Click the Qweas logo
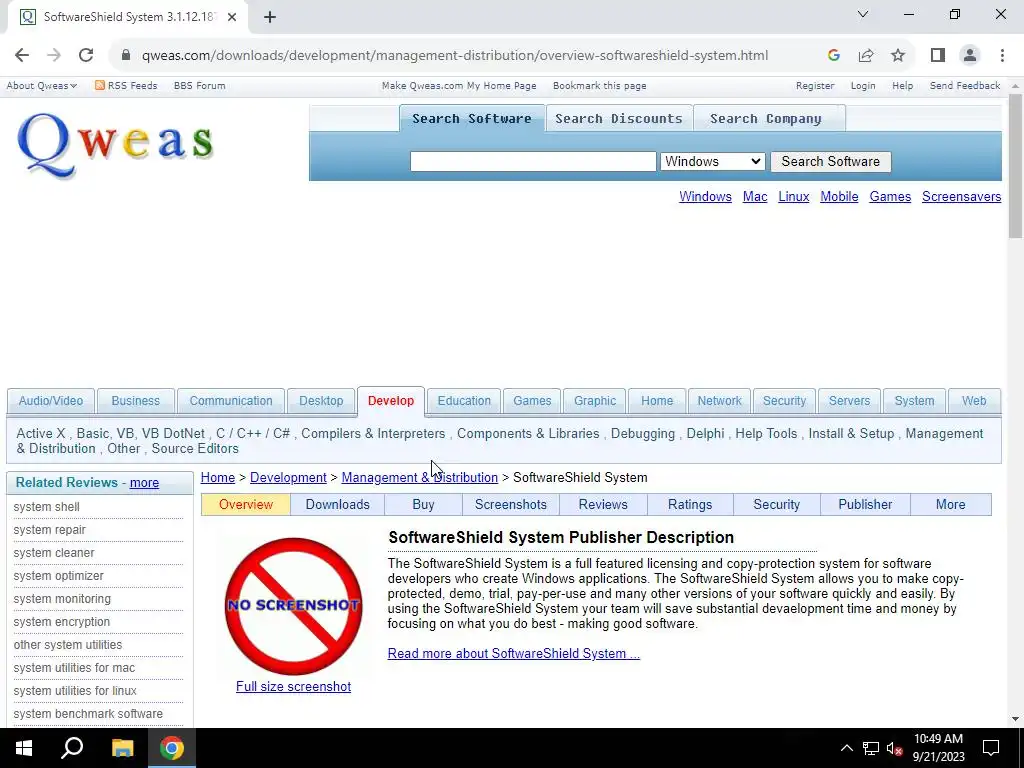Image resolution: width=1024 pixels, height=768 pixels. tap(115, 144)
